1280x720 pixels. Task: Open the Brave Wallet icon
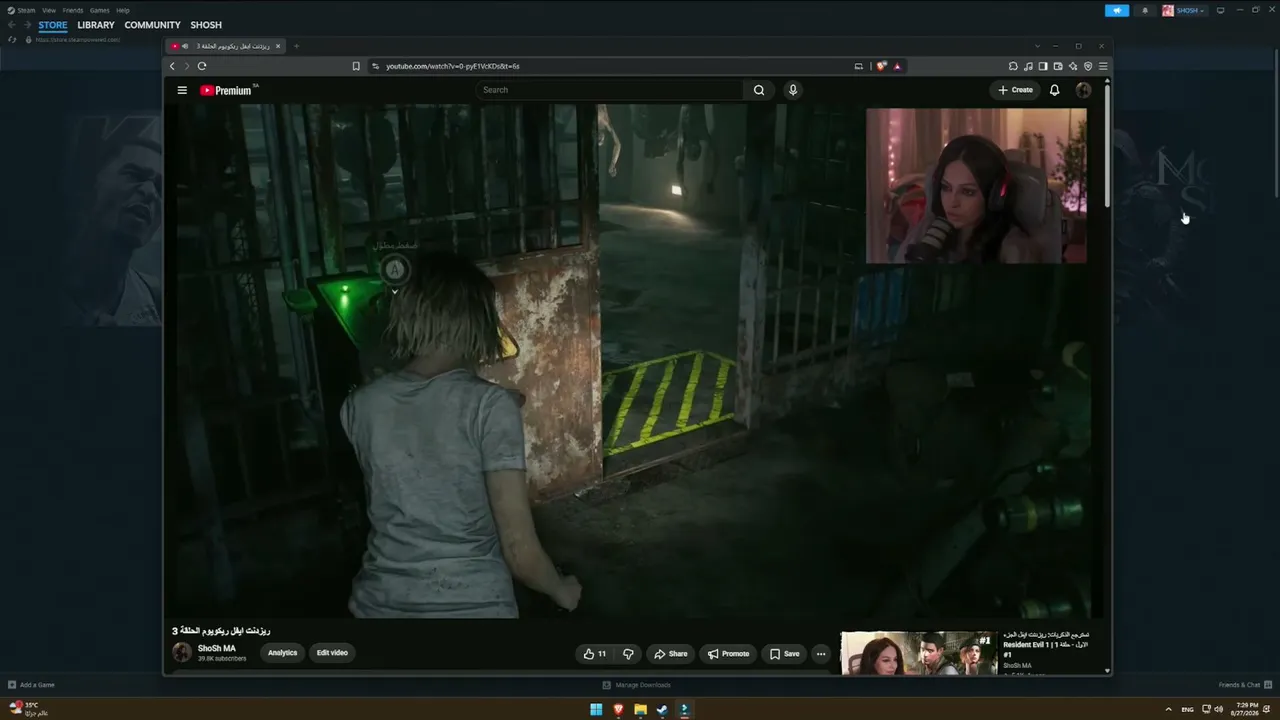click(1058, 66)
